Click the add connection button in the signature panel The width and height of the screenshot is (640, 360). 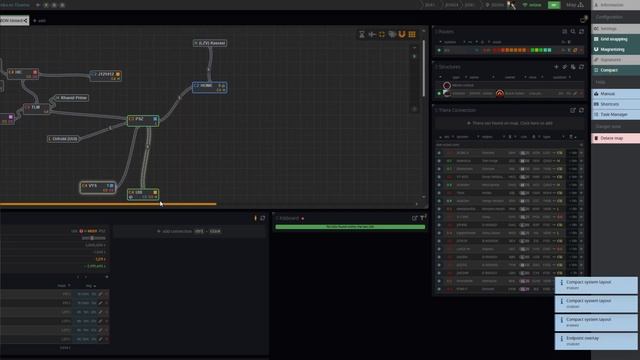(190, 231)
